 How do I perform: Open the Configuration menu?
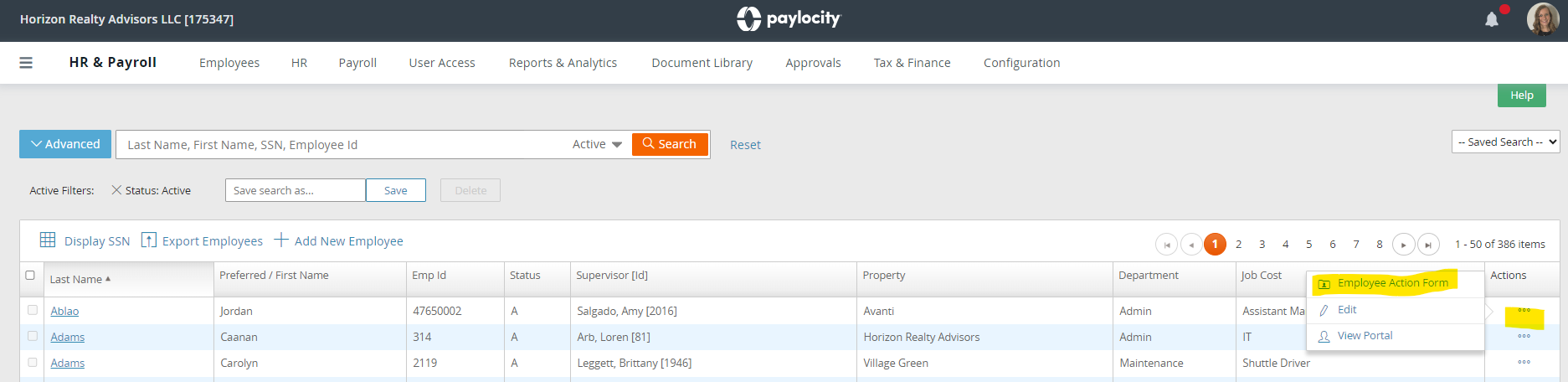[1021, 63]
